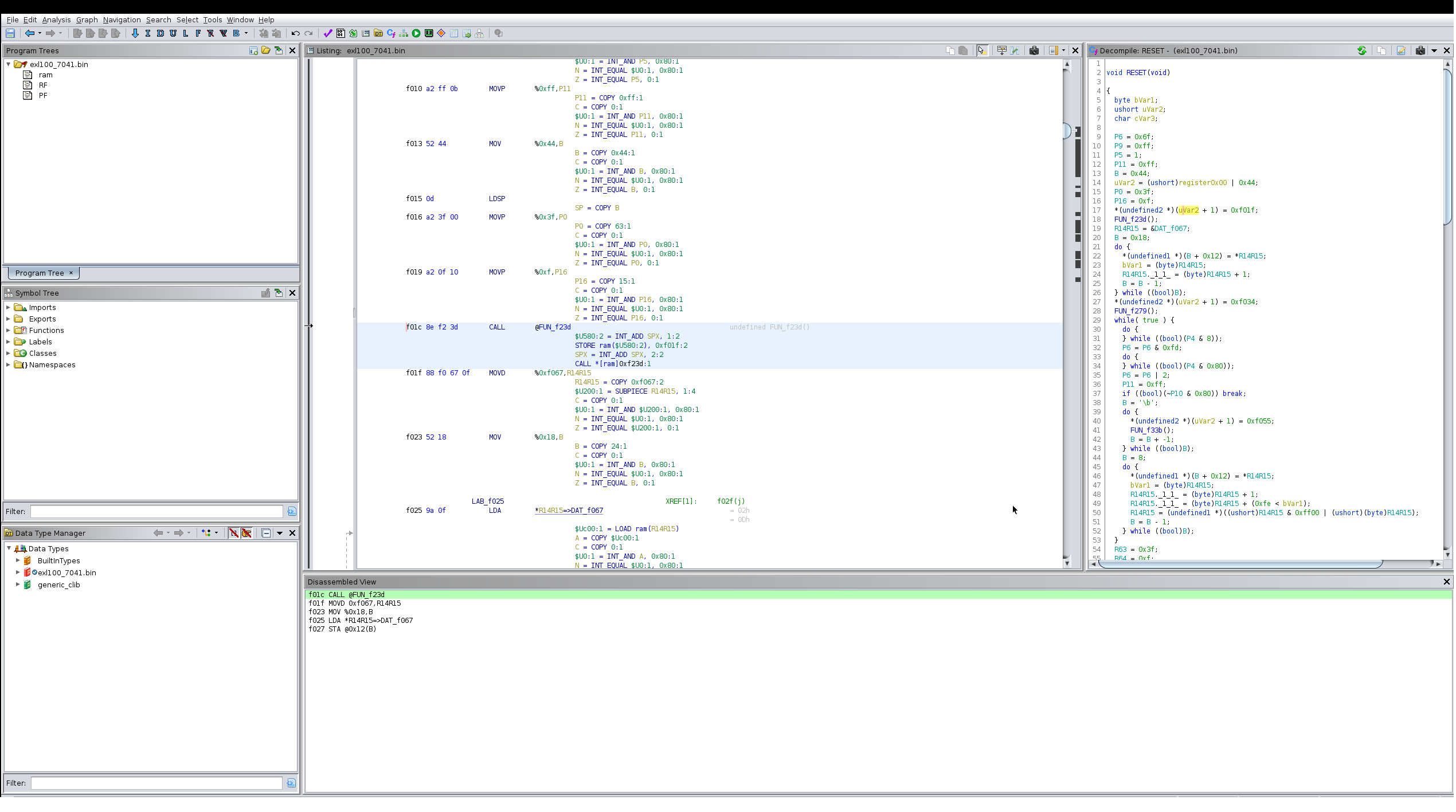Viewport: 1456px width, 812px height.
Task: Open the Memory Map chip icon
Action: point(429,33)
